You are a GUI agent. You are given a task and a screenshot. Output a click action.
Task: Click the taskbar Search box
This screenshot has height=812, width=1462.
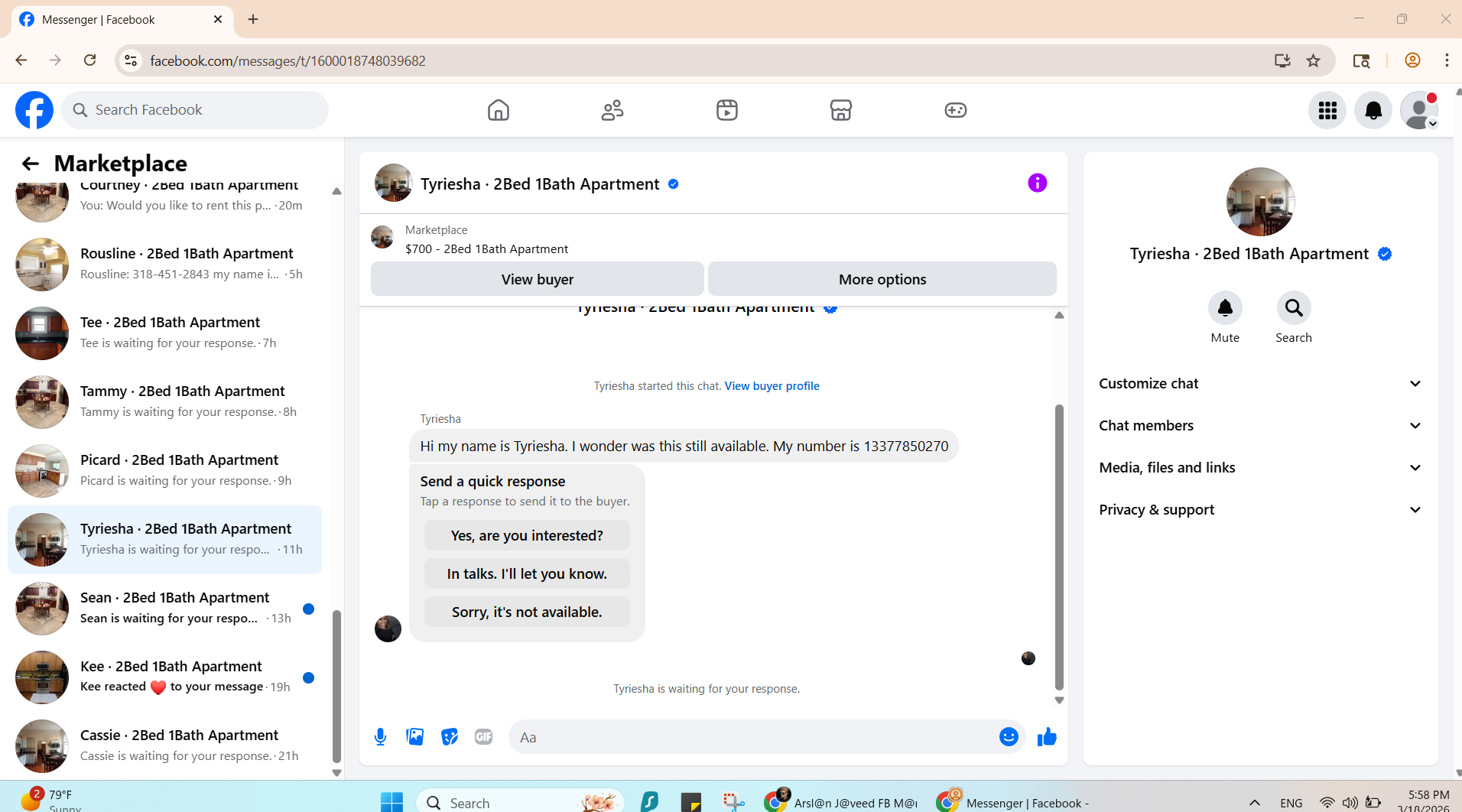(x=520, y=802)
